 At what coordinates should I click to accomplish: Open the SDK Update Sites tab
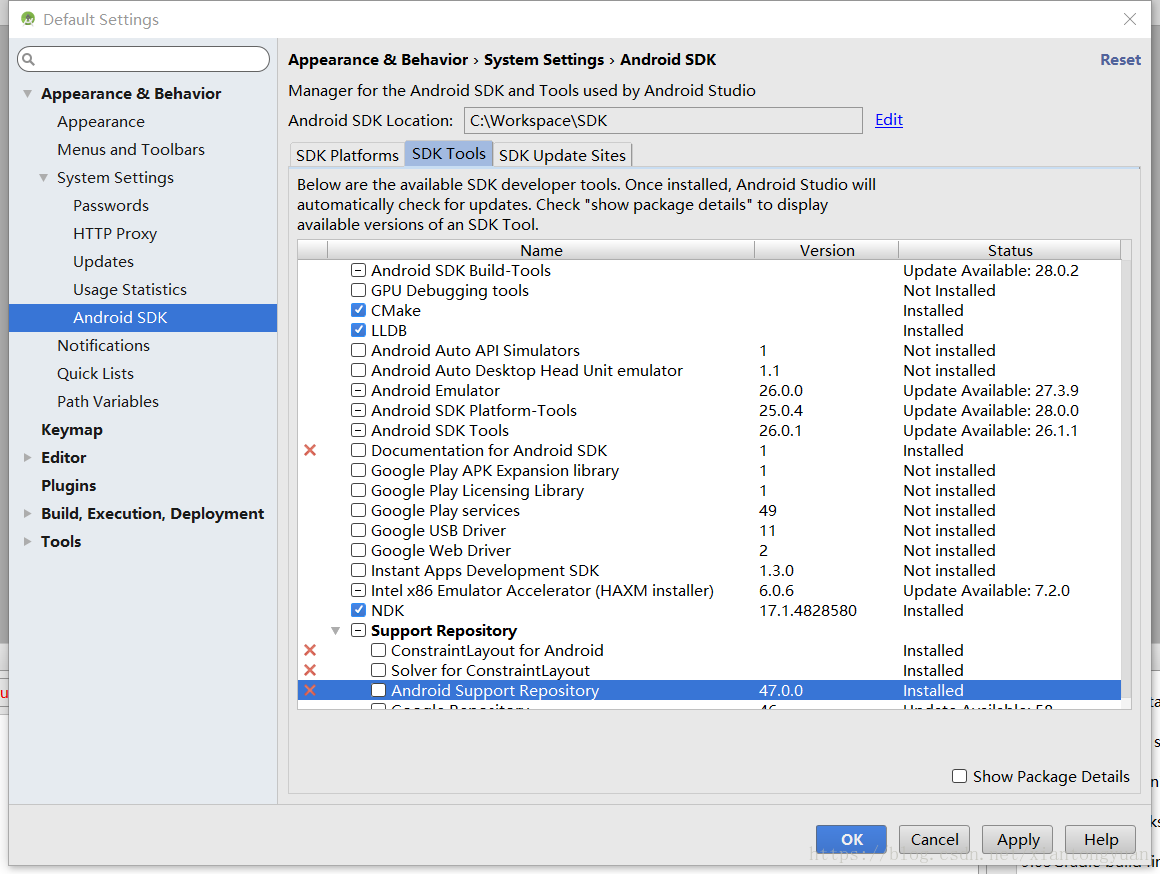coord(562,155)
